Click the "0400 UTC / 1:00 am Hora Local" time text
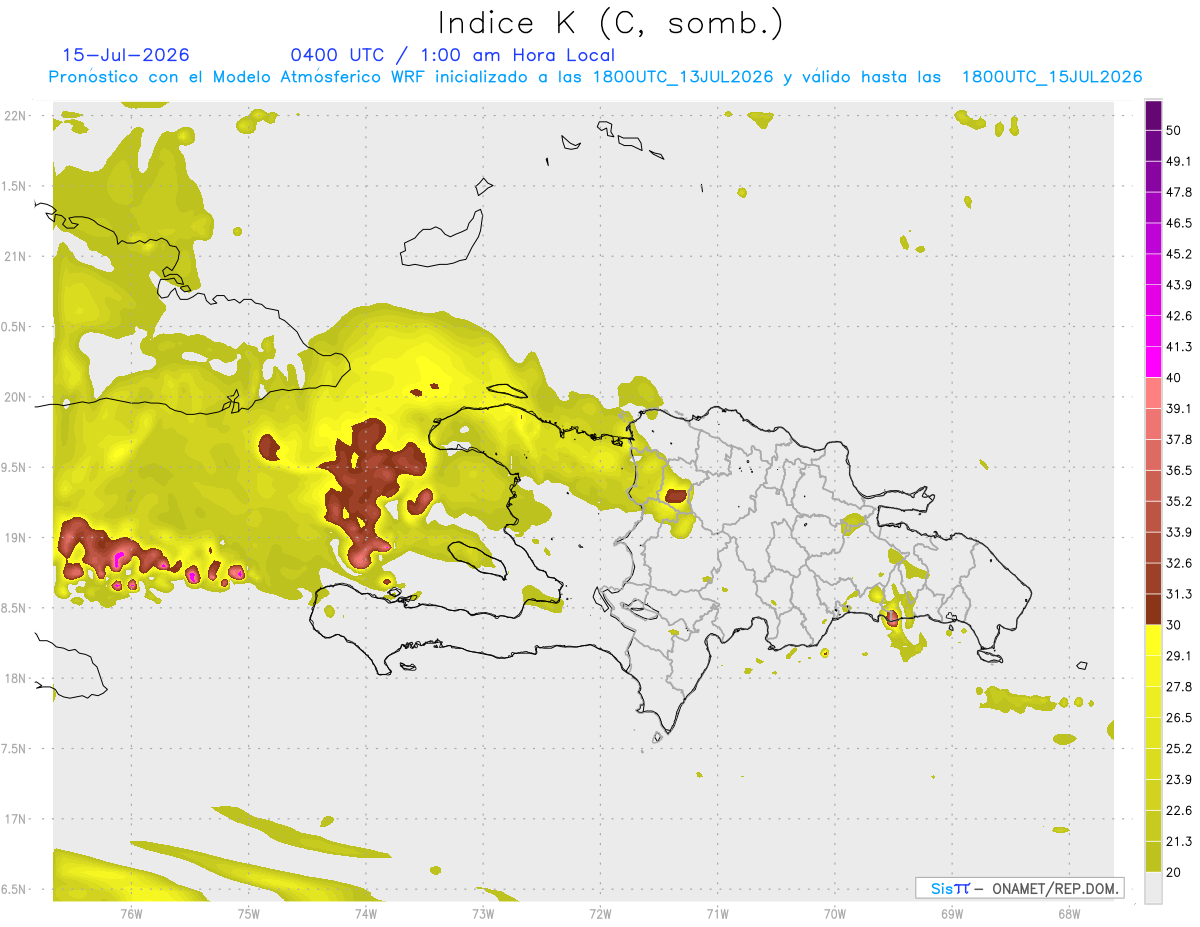 pos(453,55)
